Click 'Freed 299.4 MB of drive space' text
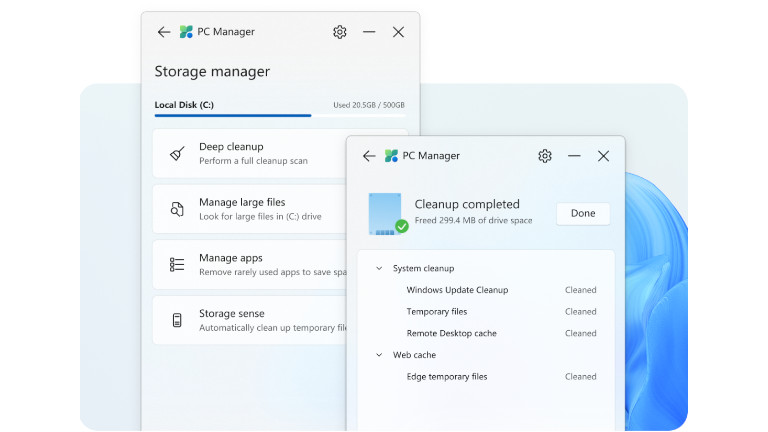This screenshot has height=432, width=768. click(473, 220)
